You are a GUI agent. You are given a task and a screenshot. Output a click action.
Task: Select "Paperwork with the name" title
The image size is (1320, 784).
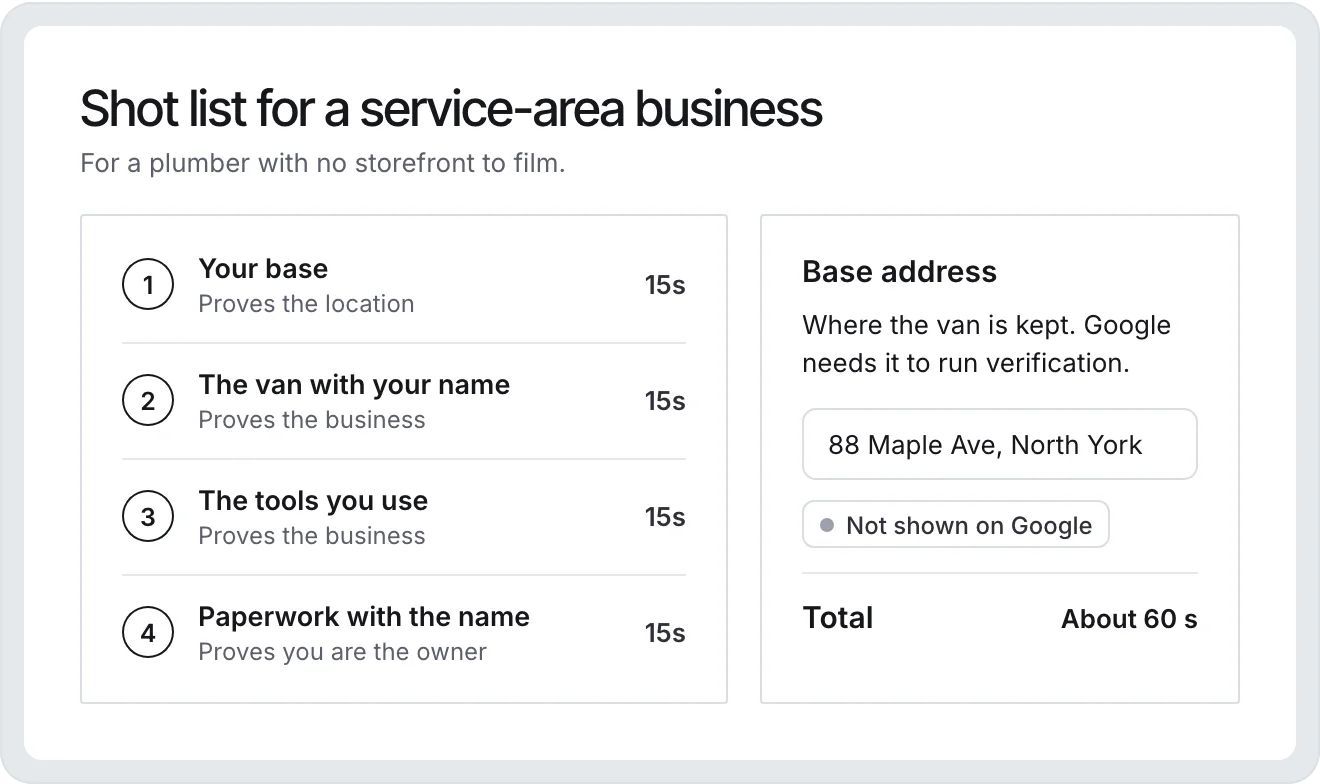(364, 617)
